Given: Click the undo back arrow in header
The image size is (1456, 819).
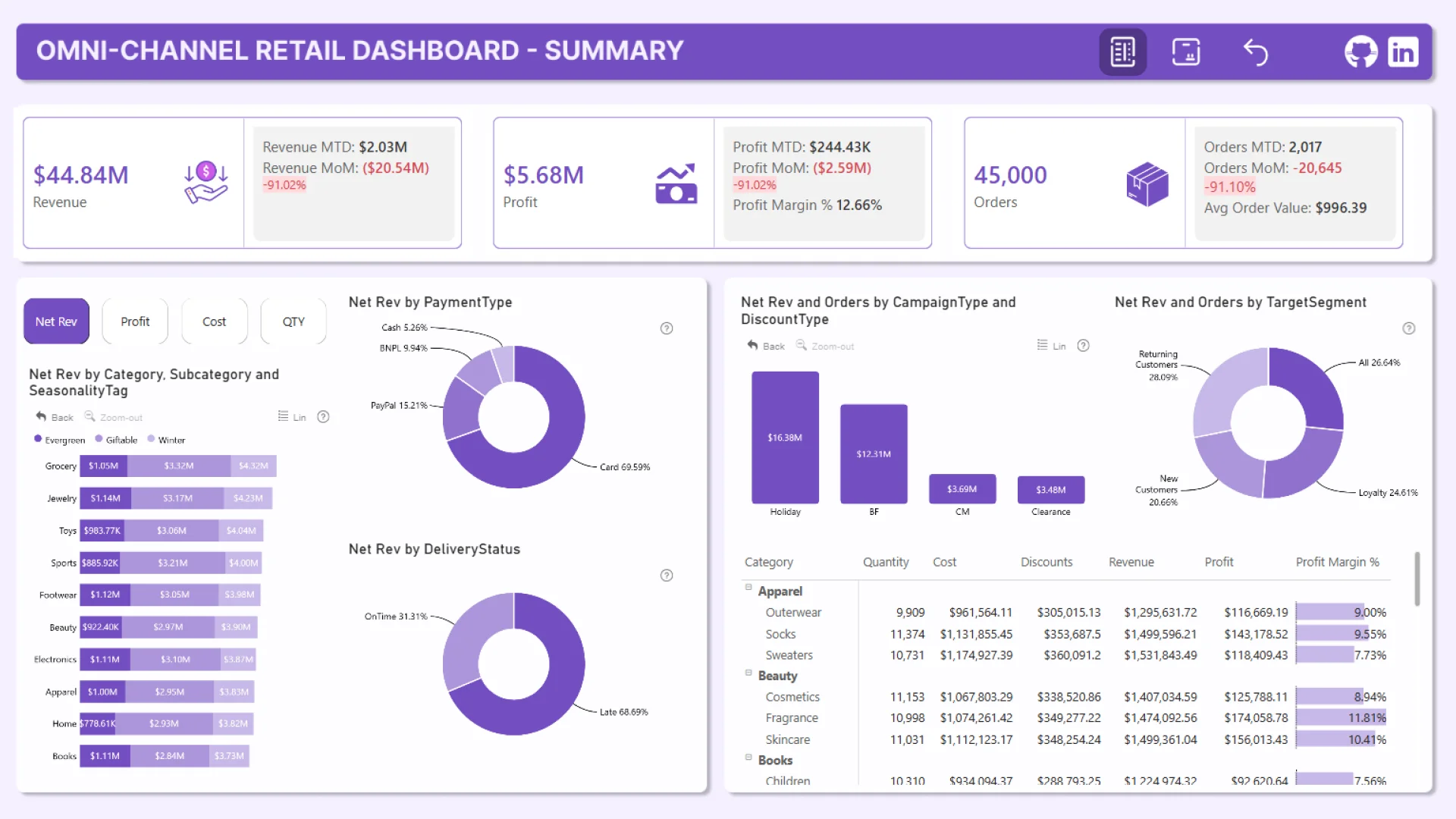Looking at the screenshot, I should pyautogui.click(x=1256, y=52).
